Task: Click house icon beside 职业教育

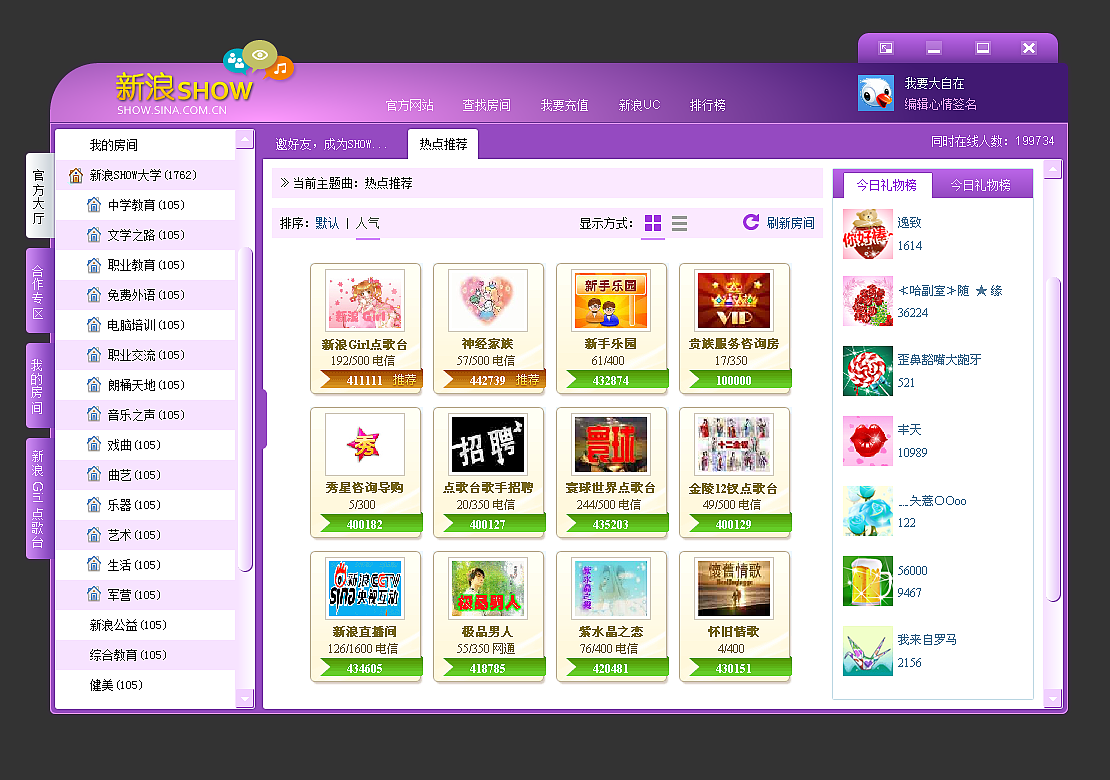Action: [93, 265]
